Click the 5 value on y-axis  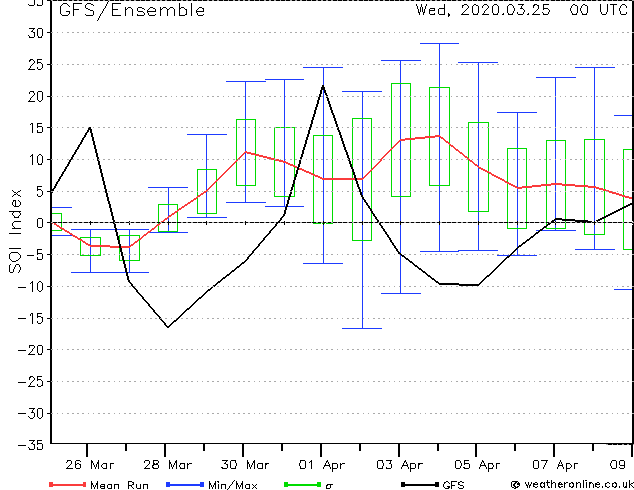click(x=40, y=191)
